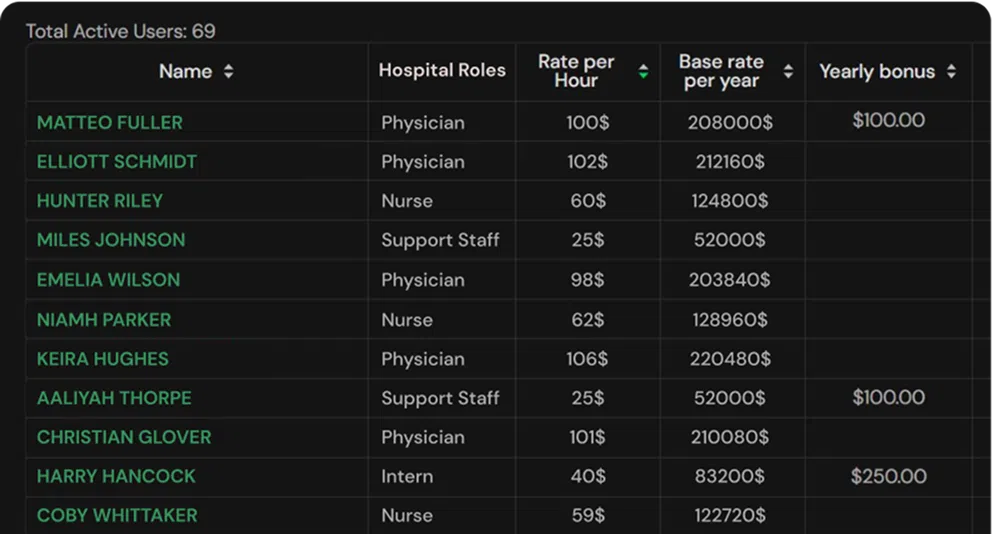Click Aaliyah Thorpe's Support Staff role cell
This screenshot has height=534, width=992.
pyautogui.click(x=440, y=398)
